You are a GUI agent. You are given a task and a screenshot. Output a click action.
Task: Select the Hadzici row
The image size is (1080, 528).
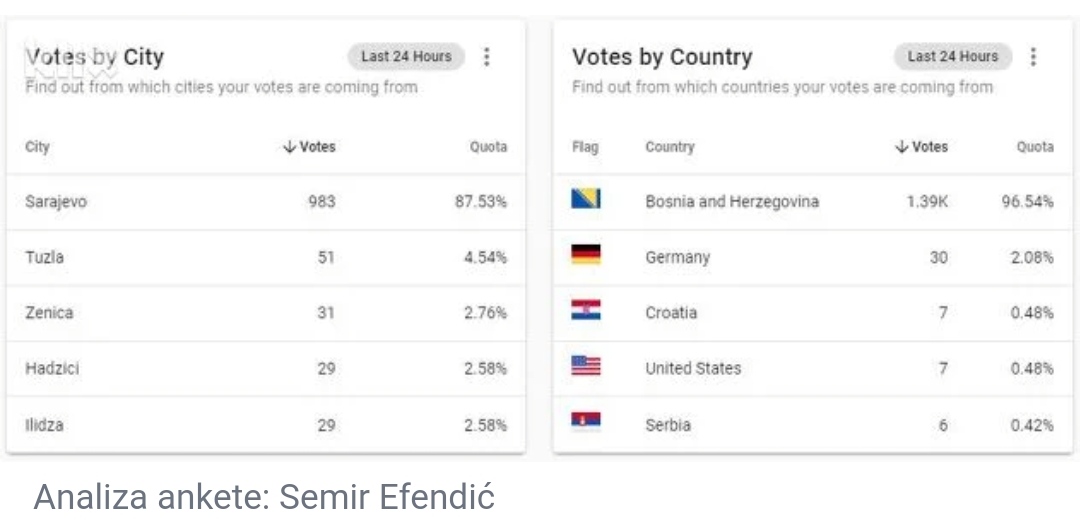coord(266,368)
